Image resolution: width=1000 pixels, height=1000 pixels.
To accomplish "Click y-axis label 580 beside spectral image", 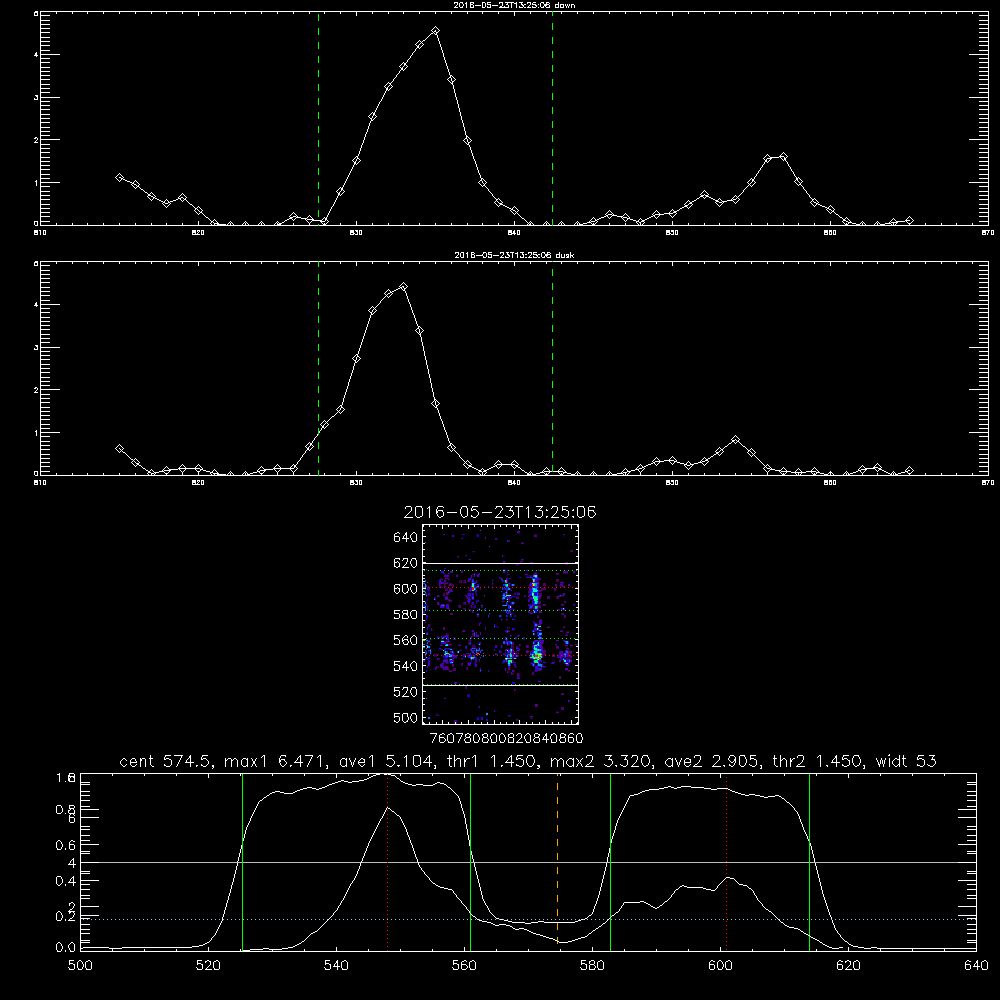I will (406, 615).
